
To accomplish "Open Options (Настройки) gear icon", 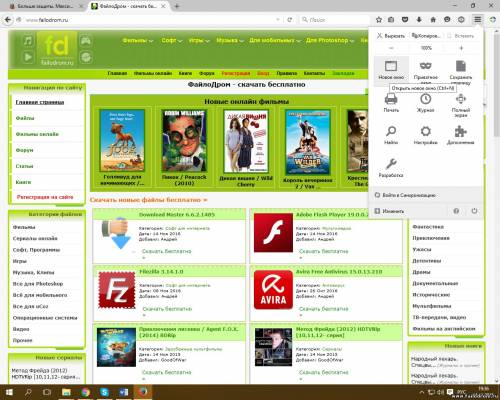I will tap(426, 131).
